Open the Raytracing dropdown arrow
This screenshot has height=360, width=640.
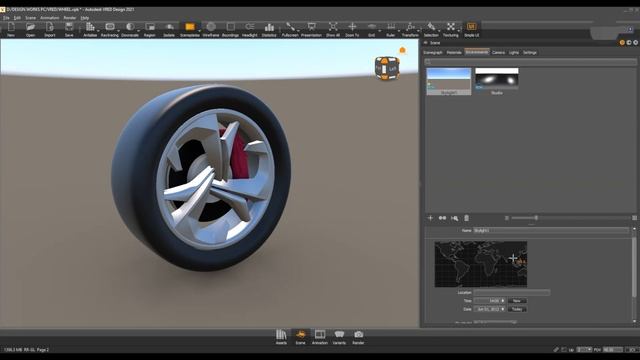click(x=118, y=31)
